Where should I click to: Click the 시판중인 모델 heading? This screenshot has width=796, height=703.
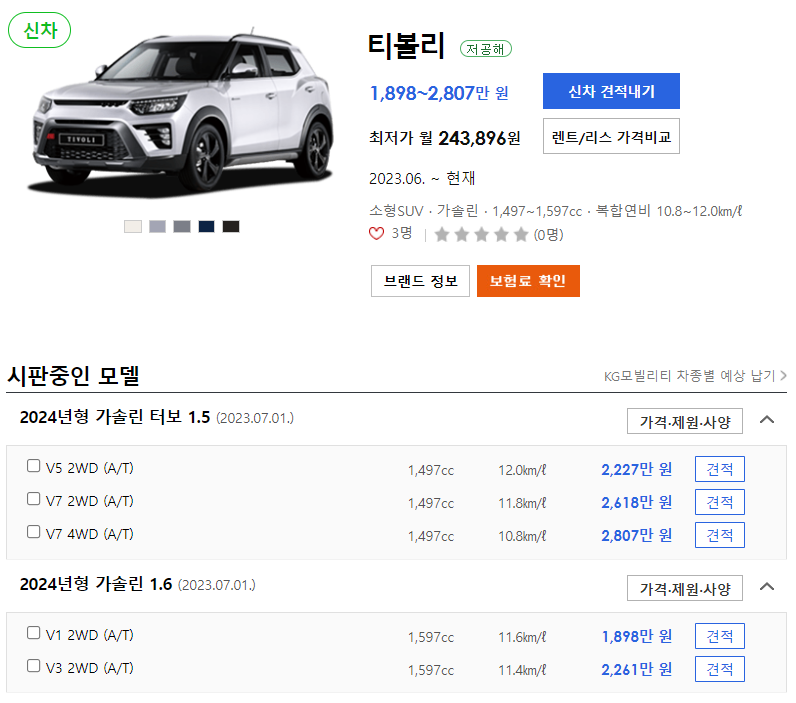click(74, 376)
